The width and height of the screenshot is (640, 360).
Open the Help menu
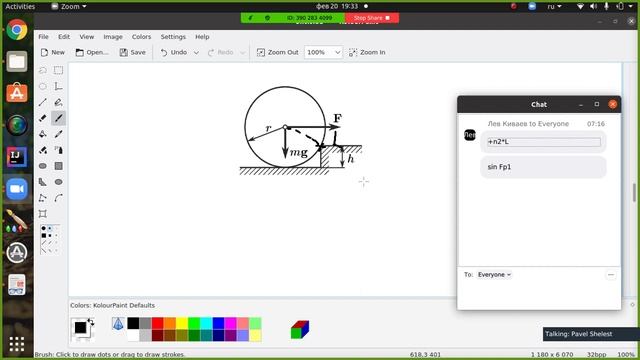202,37
